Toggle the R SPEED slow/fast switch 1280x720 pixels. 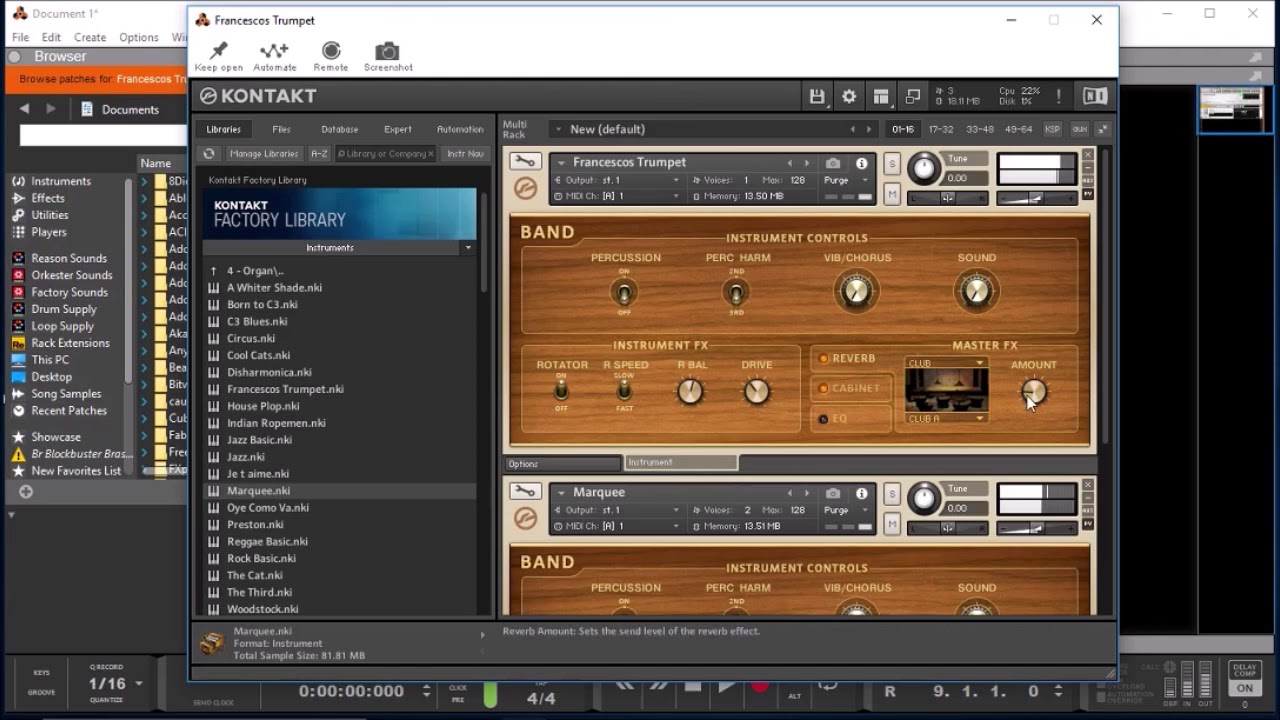click(x=624, y=390)
